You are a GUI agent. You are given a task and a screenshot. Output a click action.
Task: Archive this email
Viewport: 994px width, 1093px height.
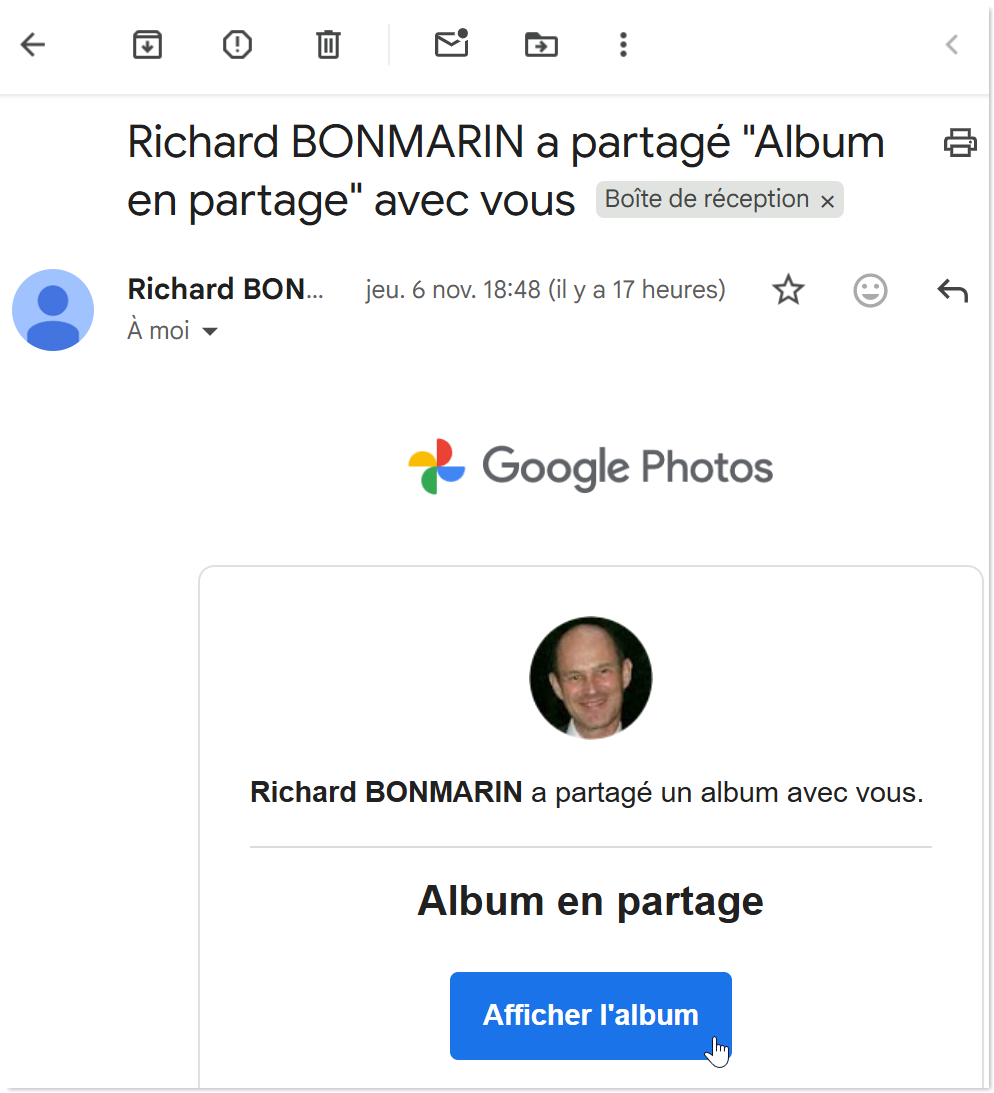coord(147,44)
